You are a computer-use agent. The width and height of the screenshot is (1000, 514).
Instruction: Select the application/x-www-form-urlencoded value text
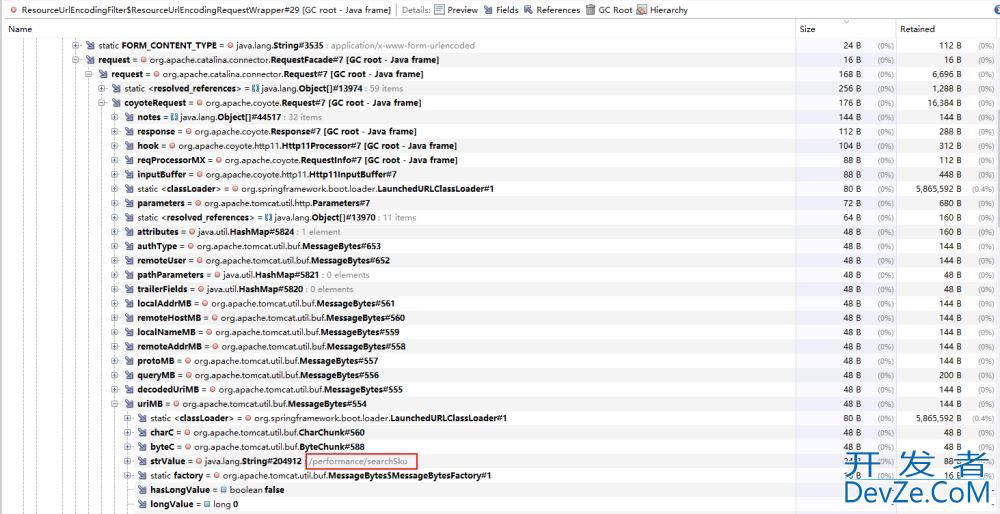point(404,45)
